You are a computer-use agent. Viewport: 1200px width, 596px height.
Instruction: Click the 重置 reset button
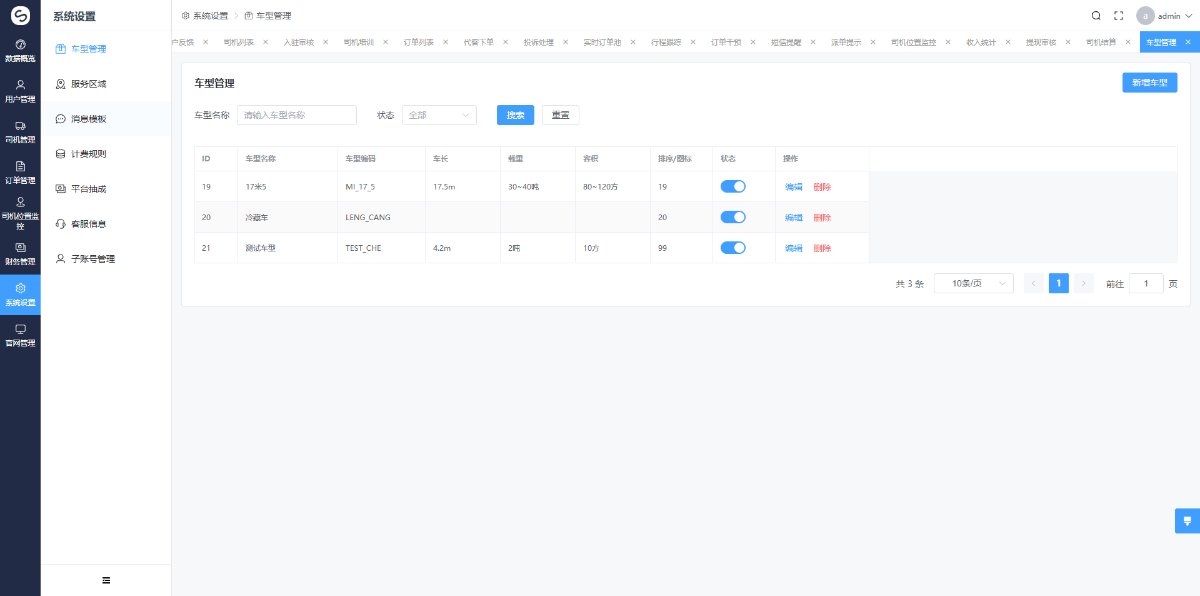[561, 115]
